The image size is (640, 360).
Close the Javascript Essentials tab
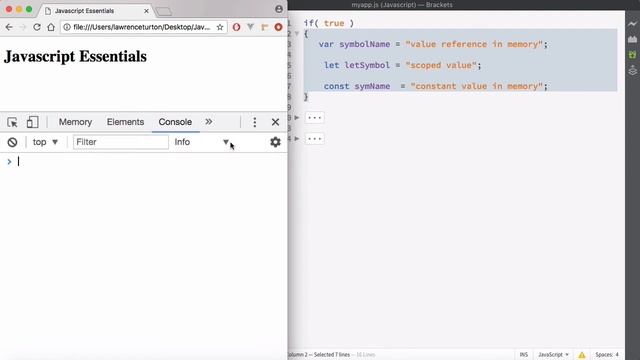click(x=146, y=11)
